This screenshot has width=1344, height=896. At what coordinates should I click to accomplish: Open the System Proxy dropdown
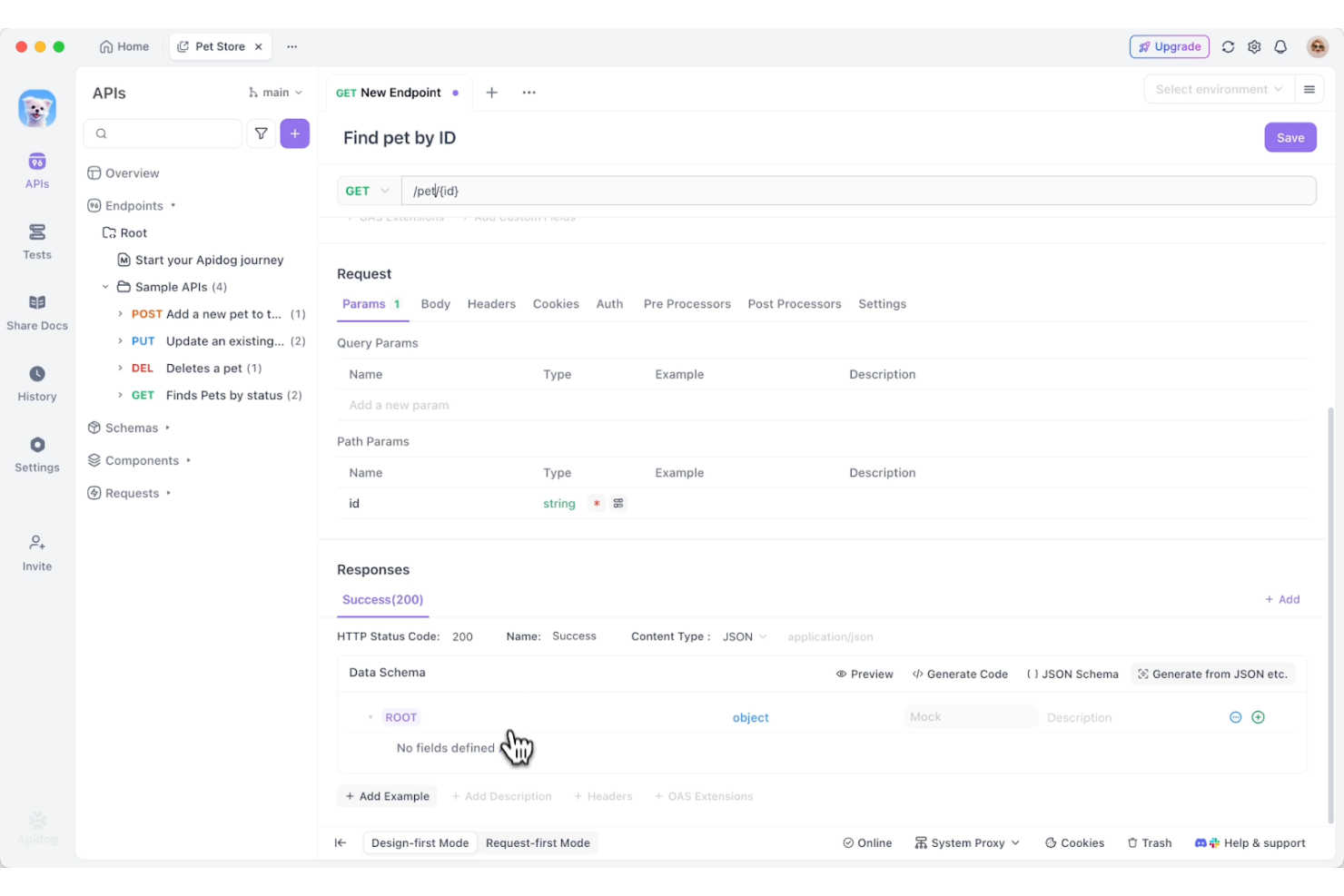coord(968,843)
